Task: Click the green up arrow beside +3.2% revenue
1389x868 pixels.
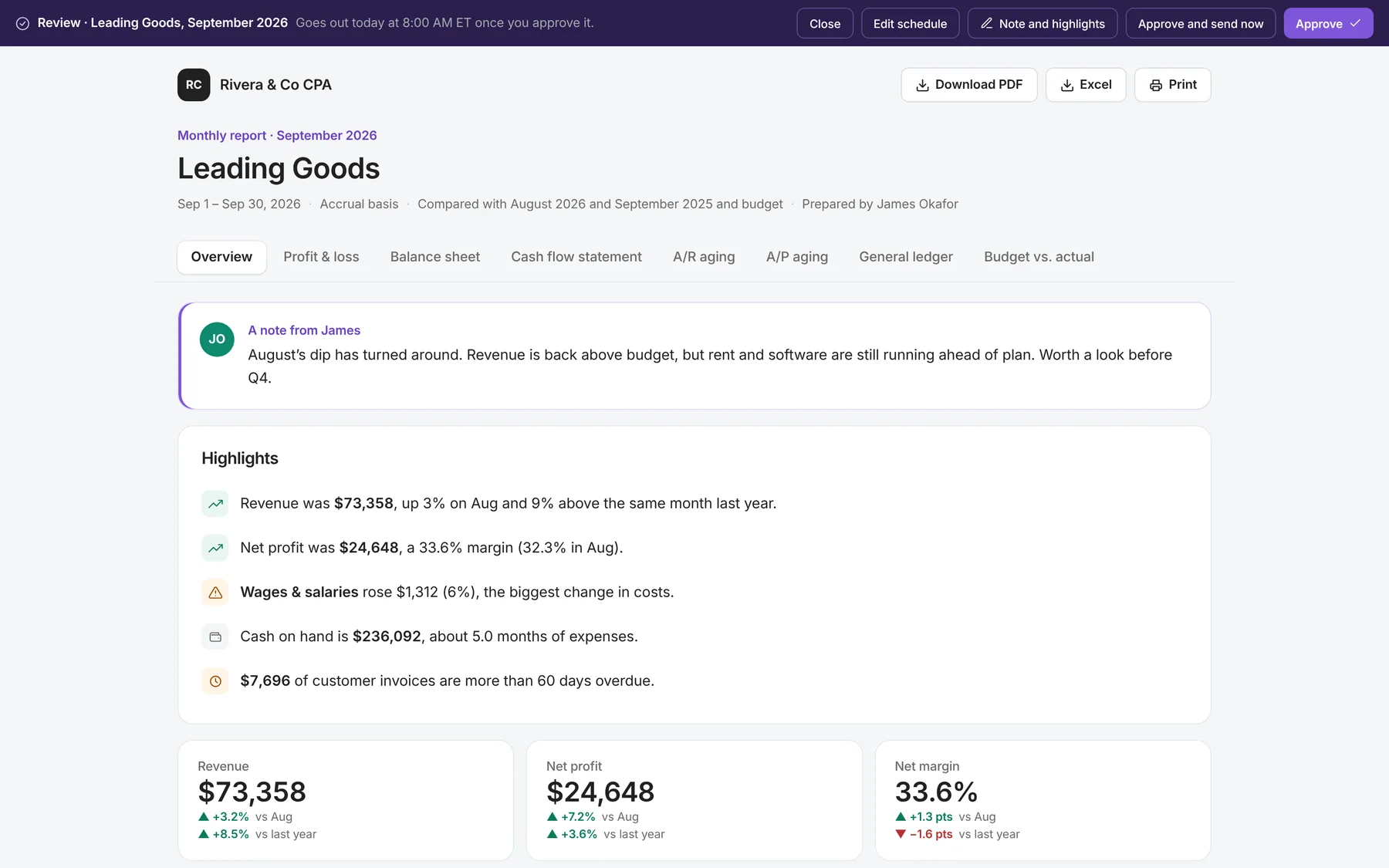Action: [x=204, y=816]
